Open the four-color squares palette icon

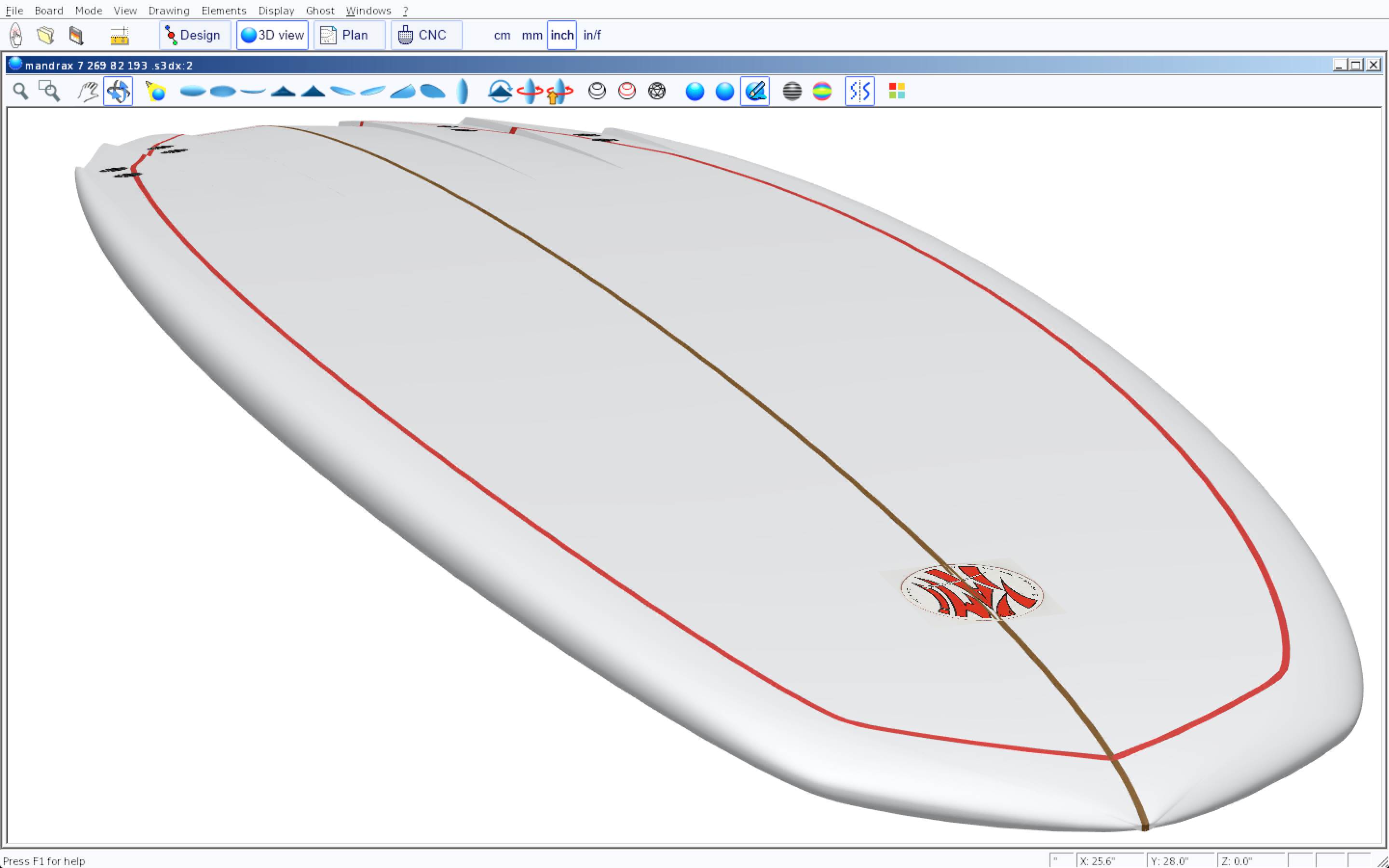pyautogui.click(x=897, y=91)
